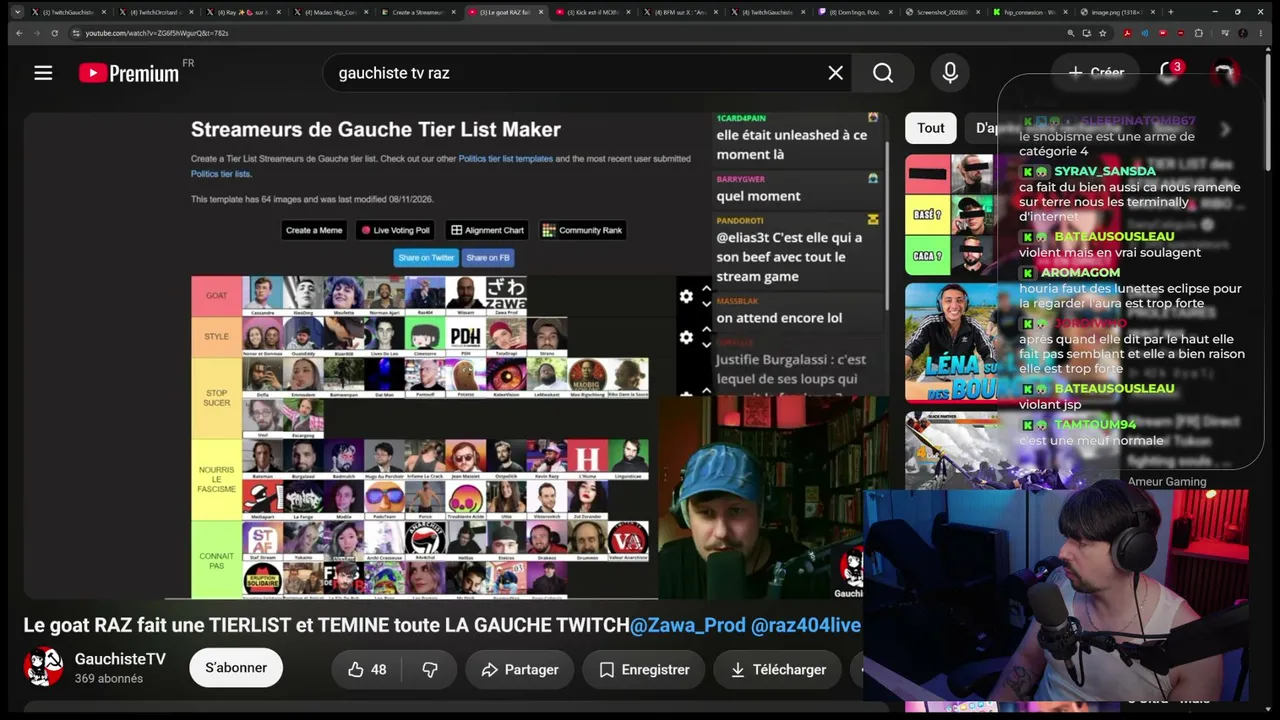Image resolution: width=1280 pixels, height=720 pixels.
Task: Switch to the Create a Streameur tab
Action: [x=421, y=12]
